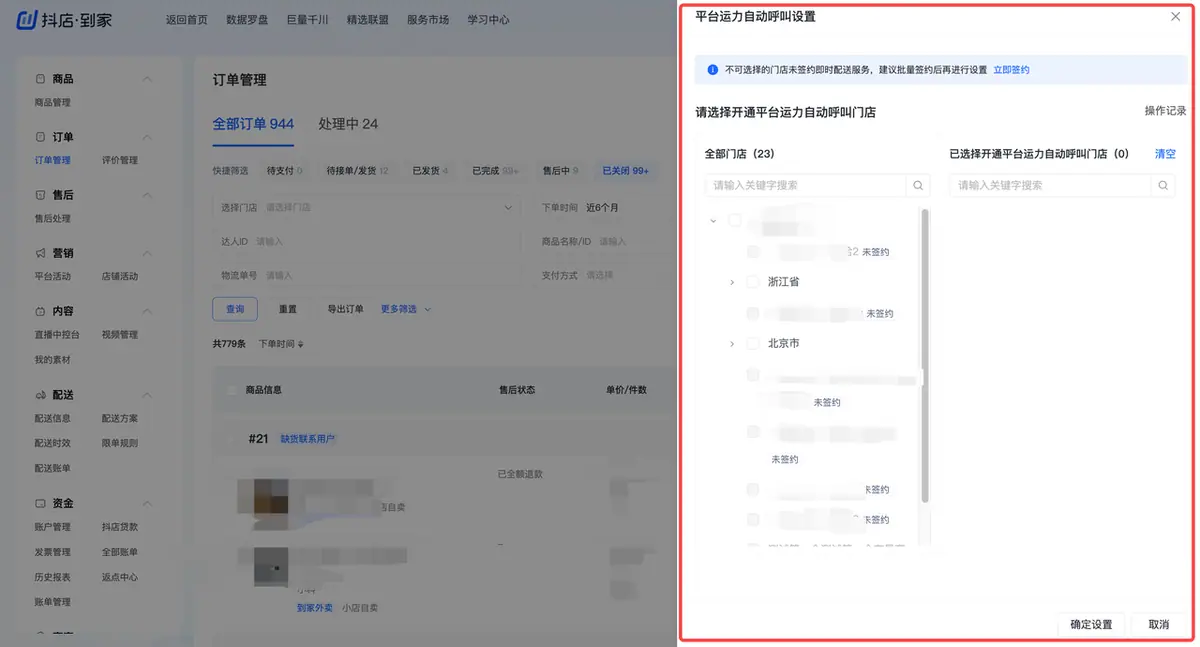Collapse the 营销 sidebar section

pos(147,253)
